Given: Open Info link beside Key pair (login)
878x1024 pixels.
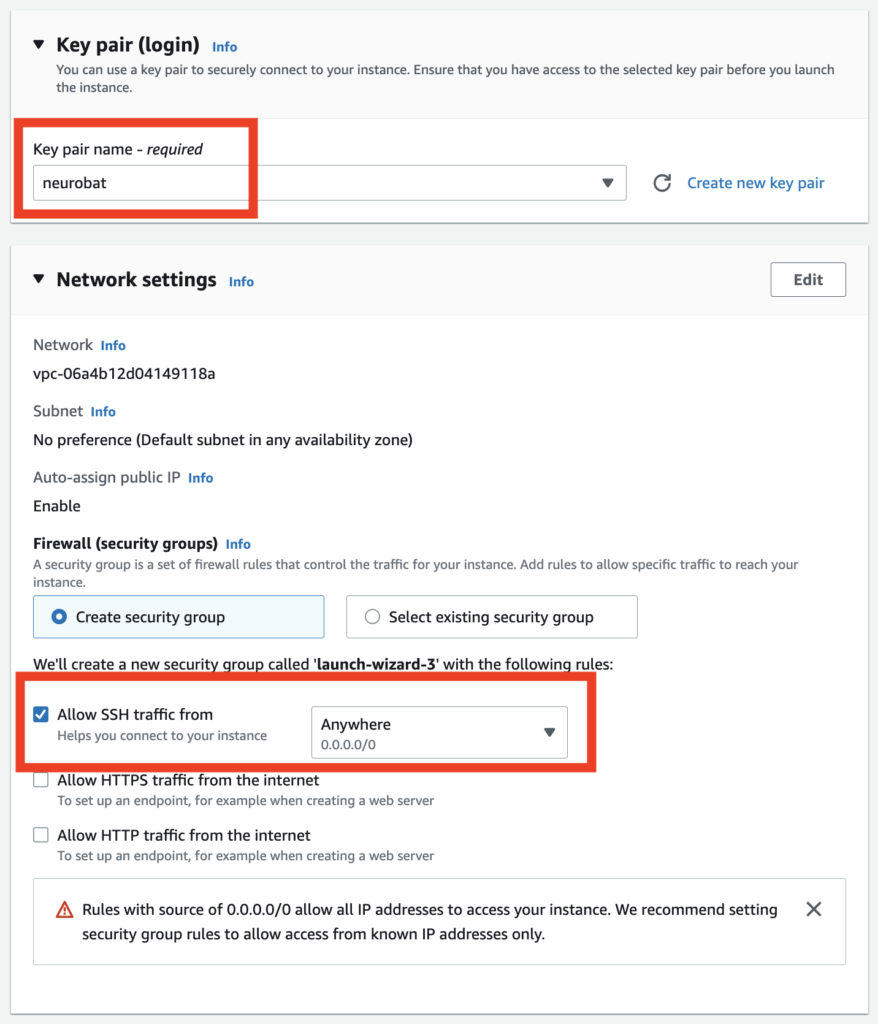Looking at the screenshot, I should click(225, 47).
